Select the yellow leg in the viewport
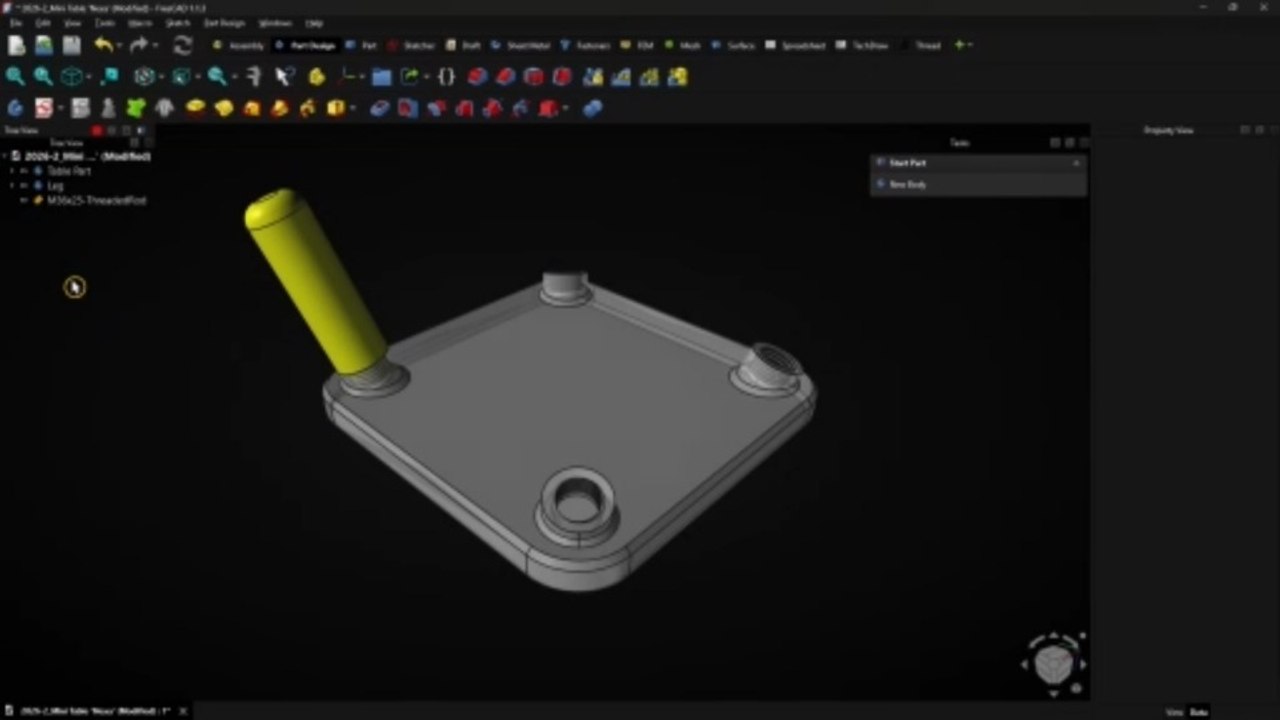 315,281
